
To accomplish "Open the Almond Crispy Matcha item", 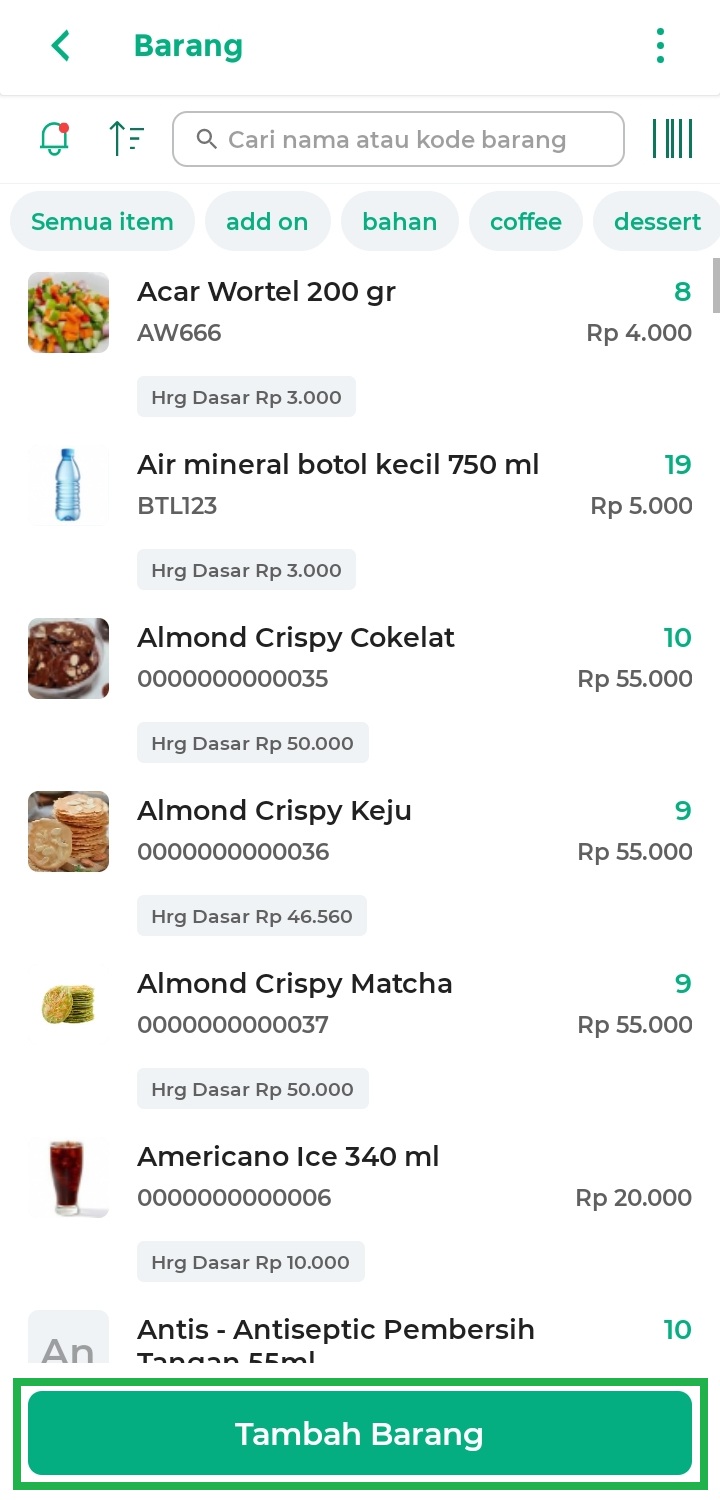I will (x=294, y=984).
